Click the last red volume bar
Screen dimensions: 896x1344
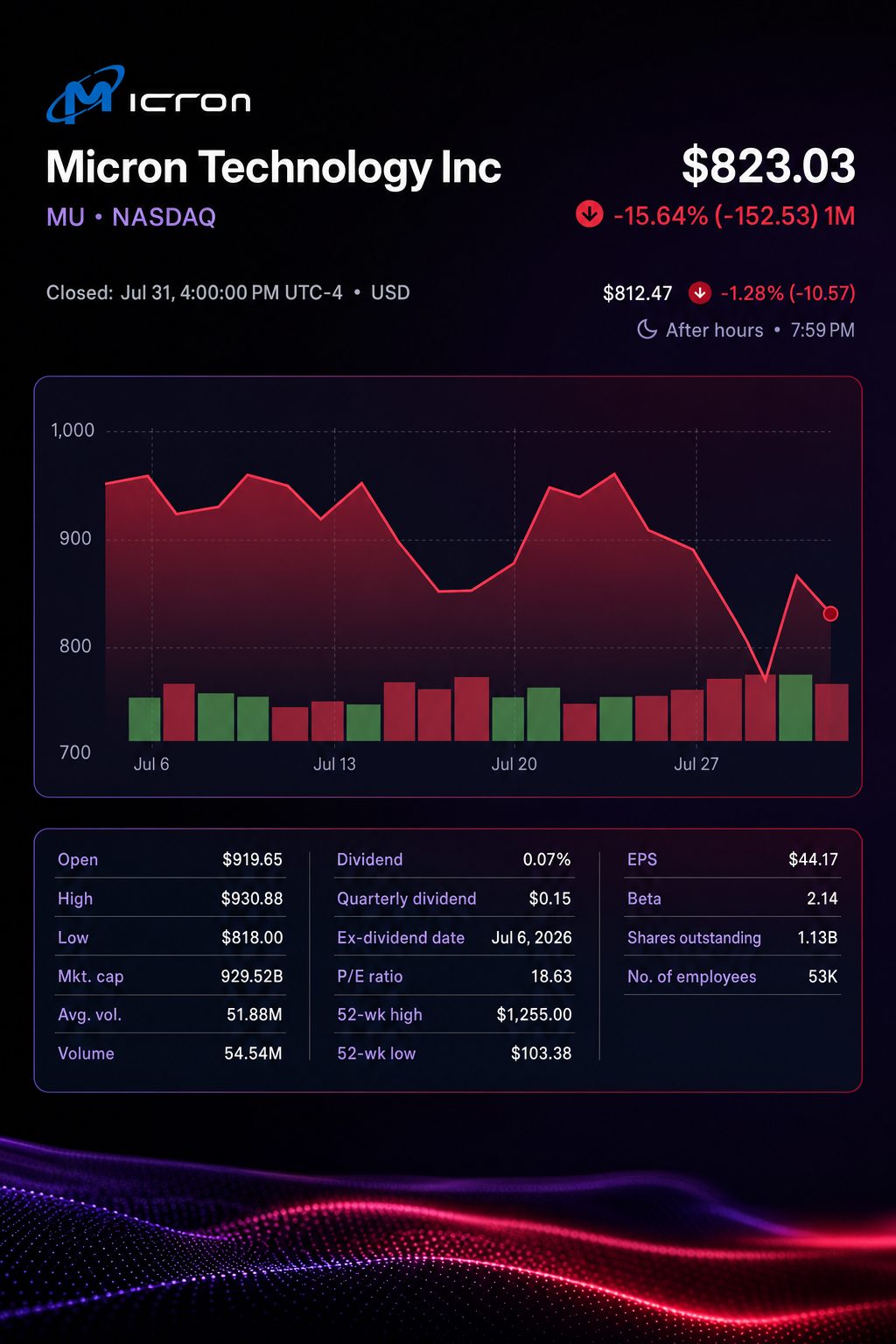pyautogui.click(x=831, y=712)
